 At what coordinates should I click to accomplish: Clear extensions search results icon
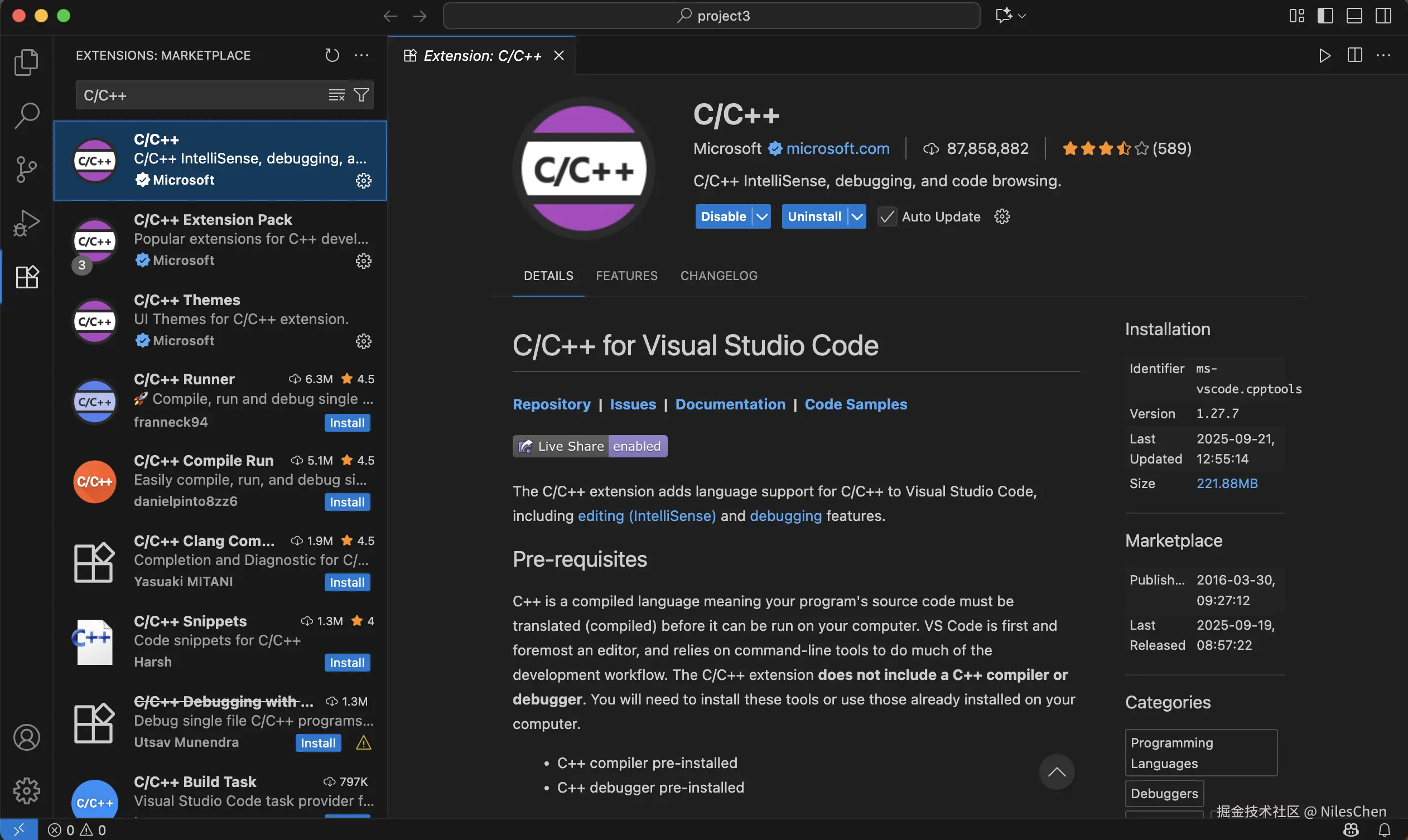[x=336, y=95]
